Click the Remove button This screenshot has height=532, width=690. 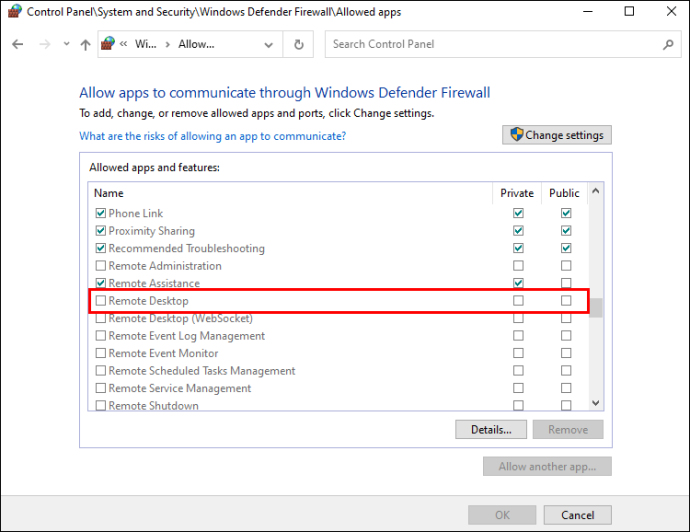[568, 429]
